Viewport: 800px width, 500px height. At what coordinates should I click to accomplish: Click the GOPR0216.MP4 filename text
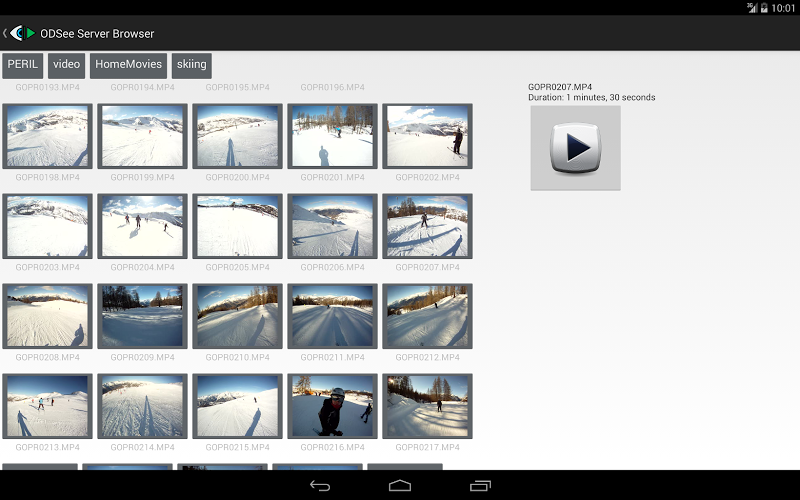(x=332, y=447)
